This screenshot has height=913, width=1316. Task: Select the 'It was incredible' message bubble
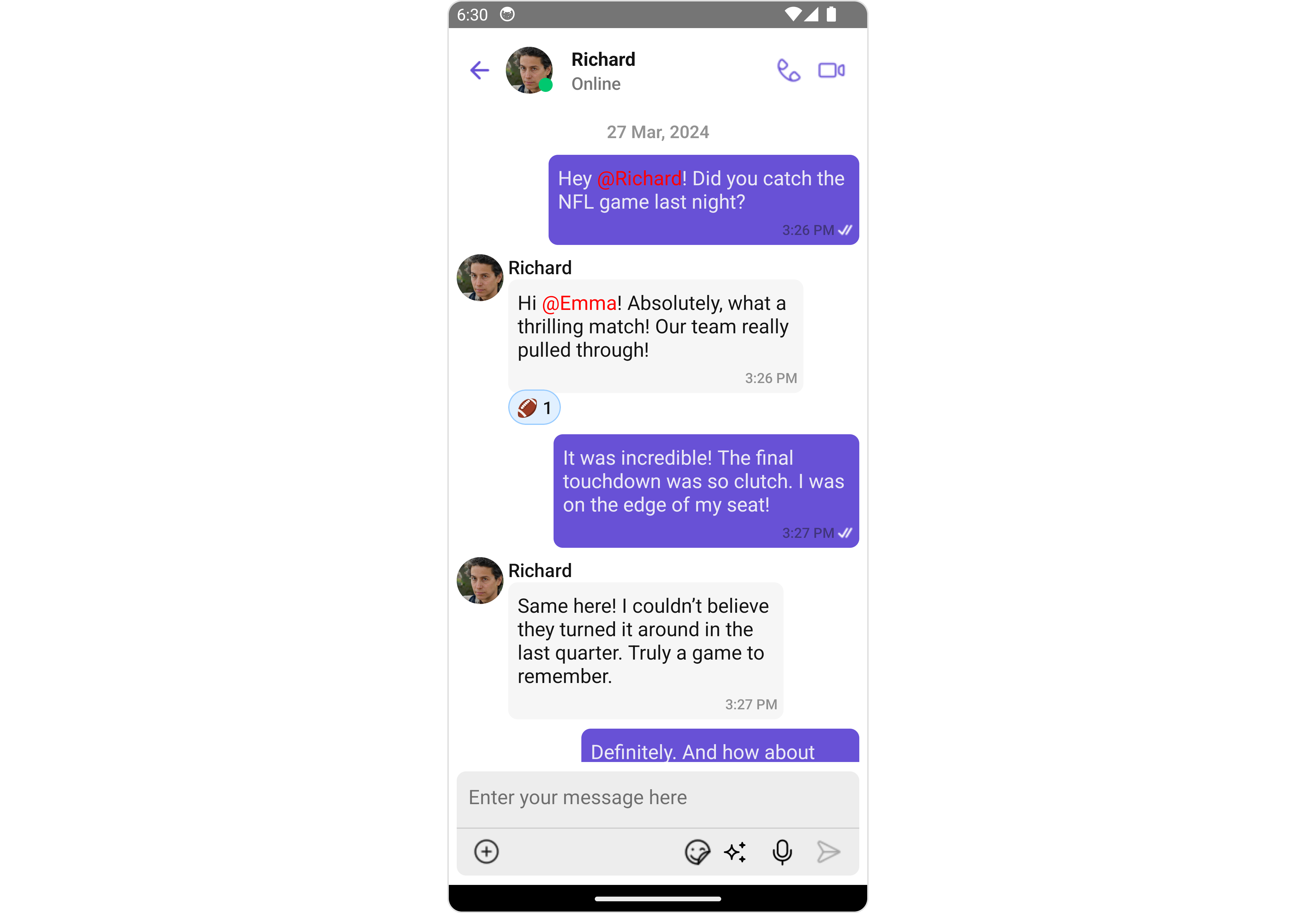[x=706, y=491]
